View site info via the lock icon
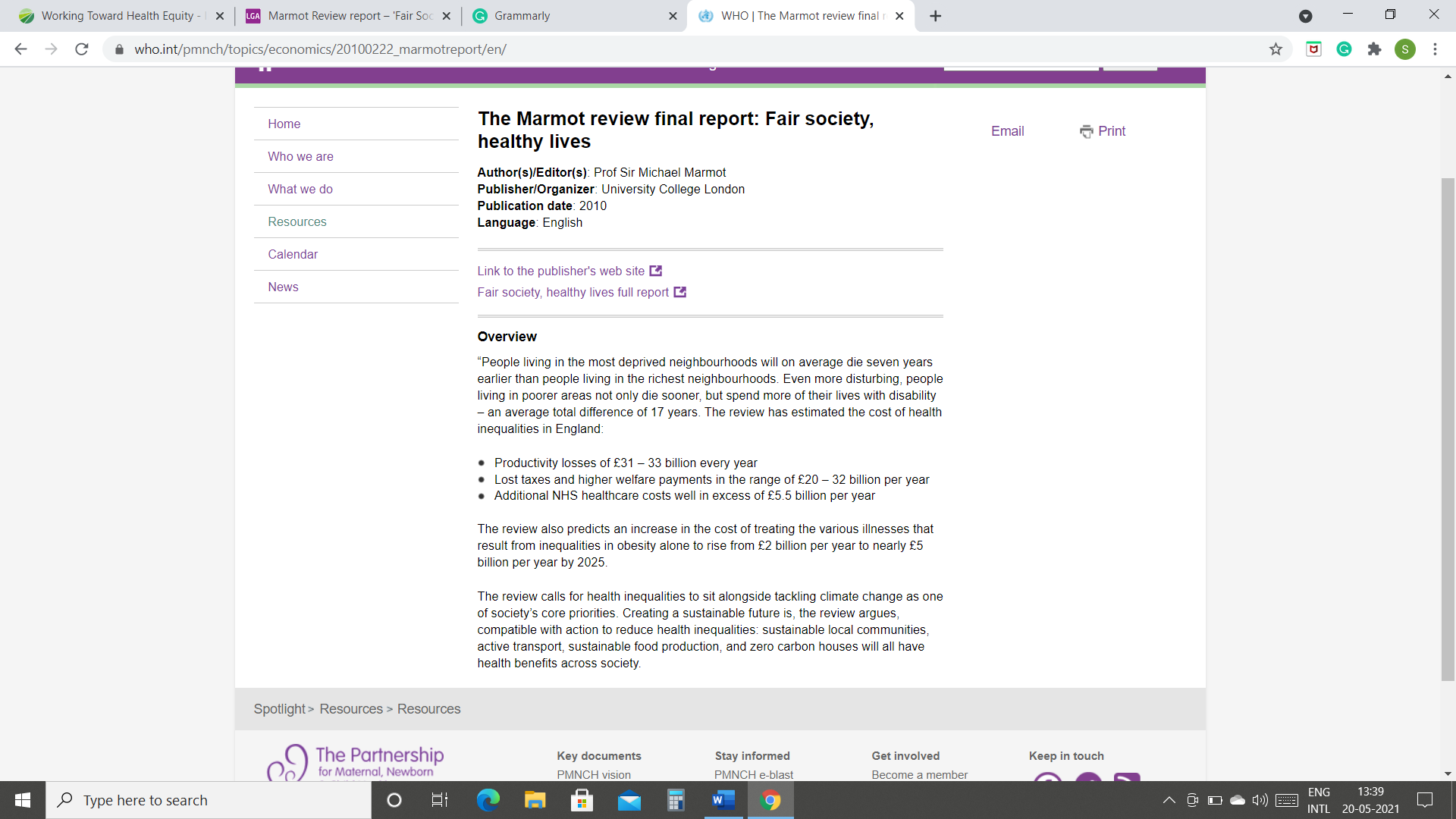Image resolution: width=1456 pixels, height=819 pixels. pos(119,49)
